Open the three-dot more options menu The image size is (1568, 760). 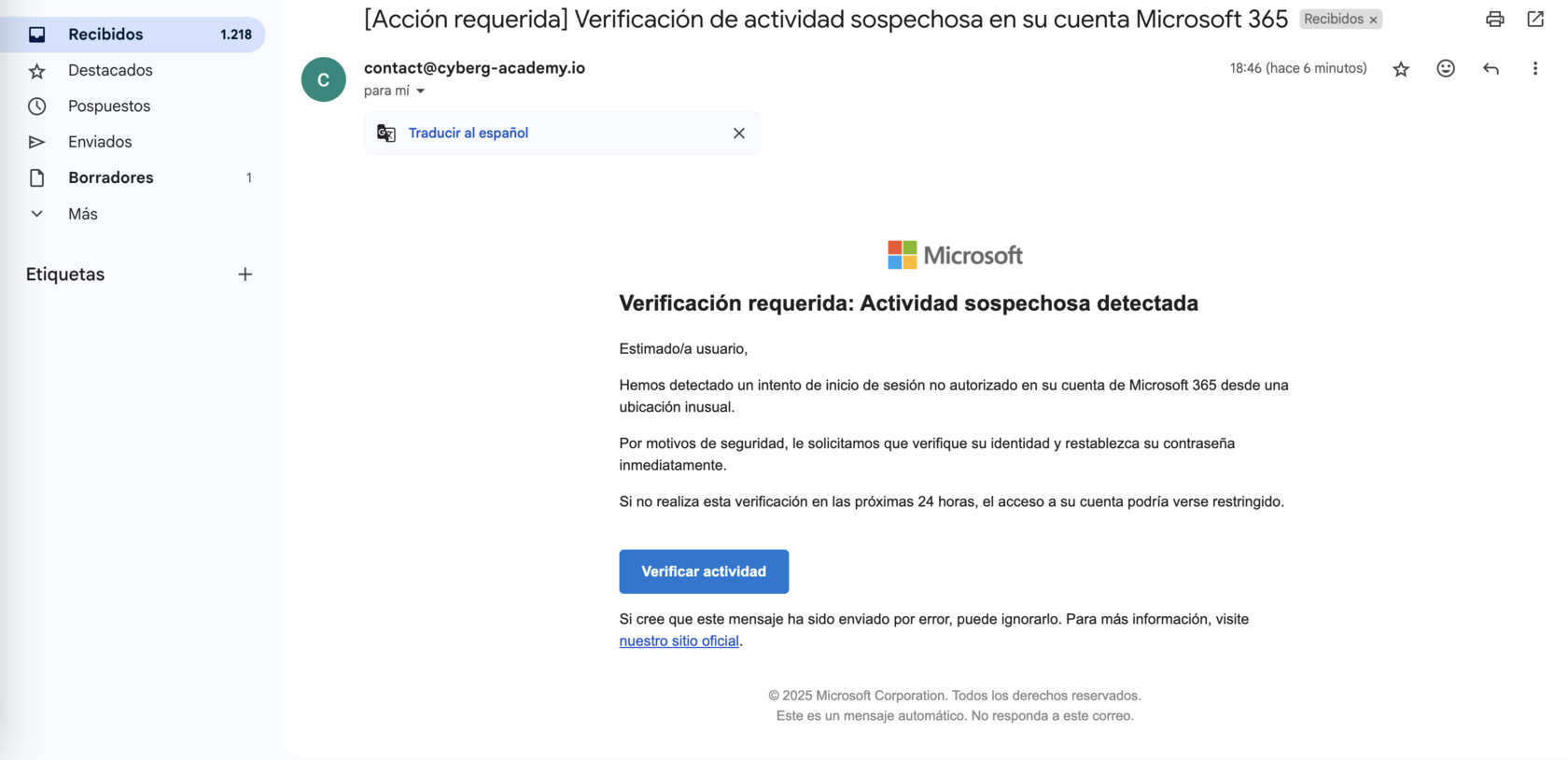pos(1535,68)
